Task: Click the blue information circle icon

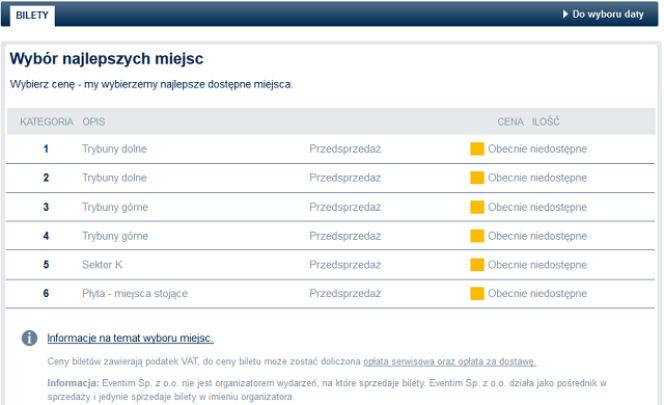Action: [x=29, y=338]
